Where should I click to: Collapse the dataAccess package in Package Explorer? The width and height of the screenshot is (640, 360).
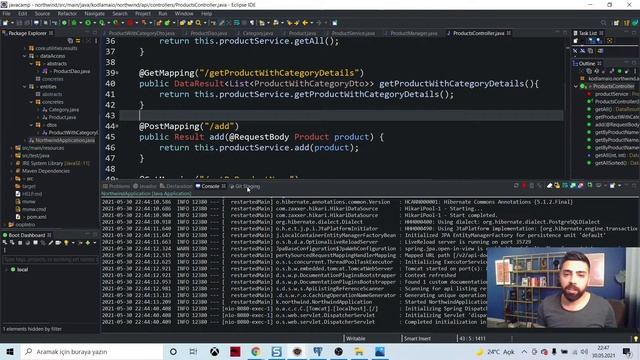[x=25, y=56]
